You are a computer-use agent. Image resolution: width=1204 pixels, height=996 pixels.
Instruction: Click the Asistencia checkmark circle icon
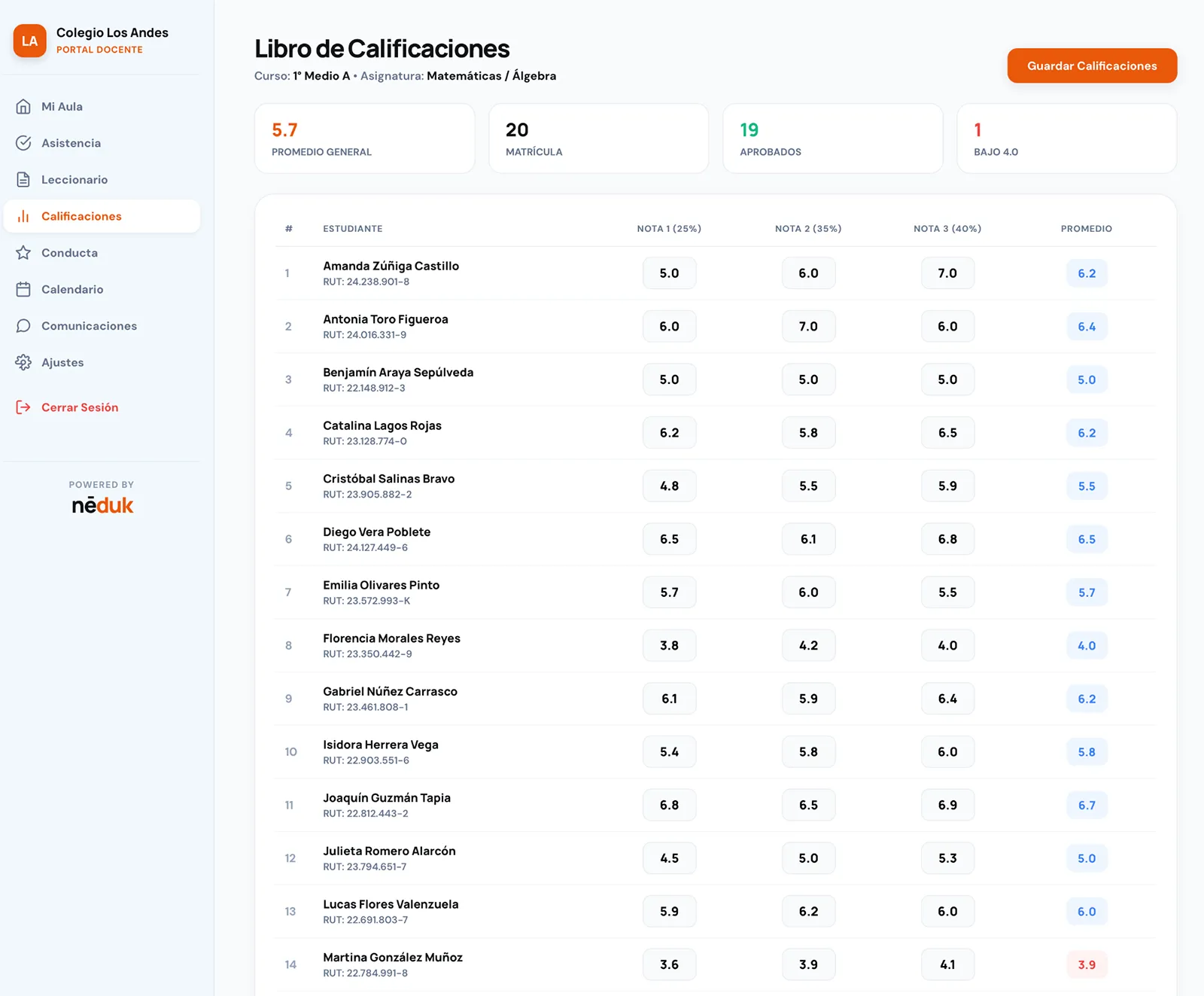(23, 143)
